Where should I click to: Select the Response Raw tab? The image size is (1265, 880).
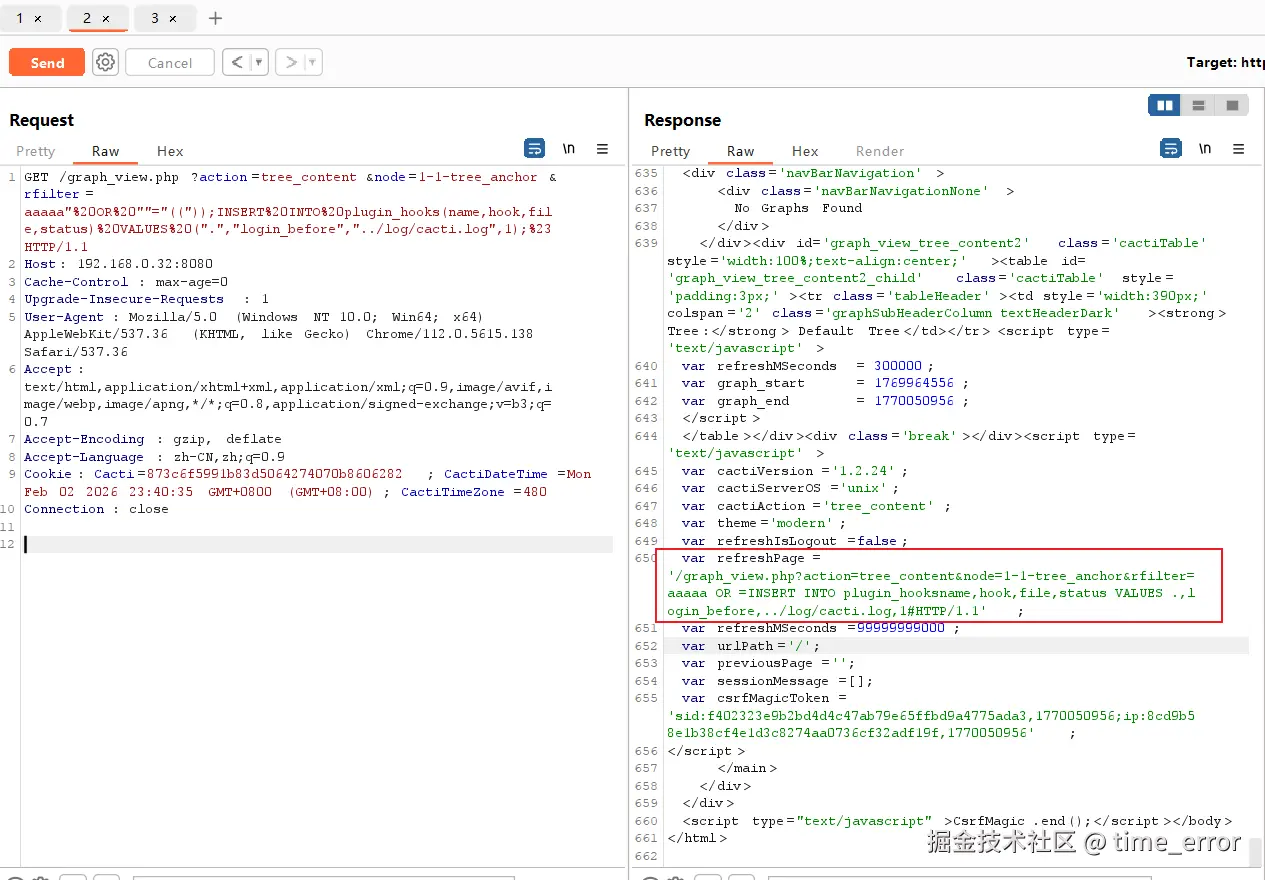coord(741,151)
